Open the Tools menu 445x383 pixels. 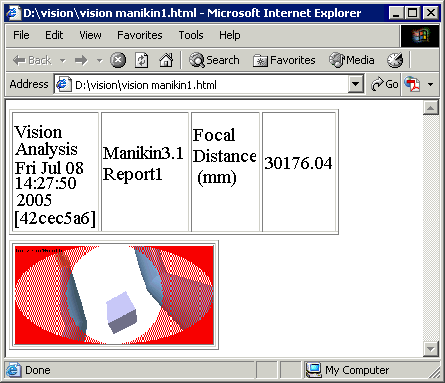click(x=191, y=35)
